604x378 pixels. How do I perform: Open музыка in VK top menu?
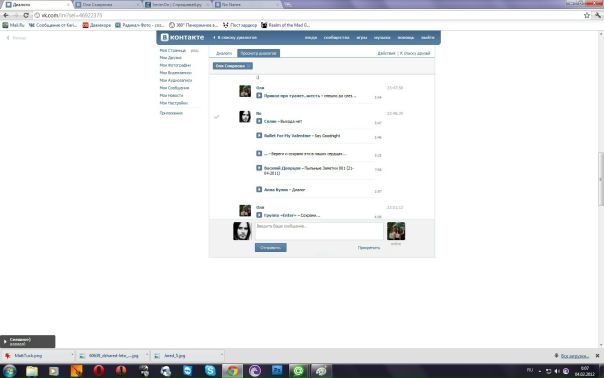382,37
